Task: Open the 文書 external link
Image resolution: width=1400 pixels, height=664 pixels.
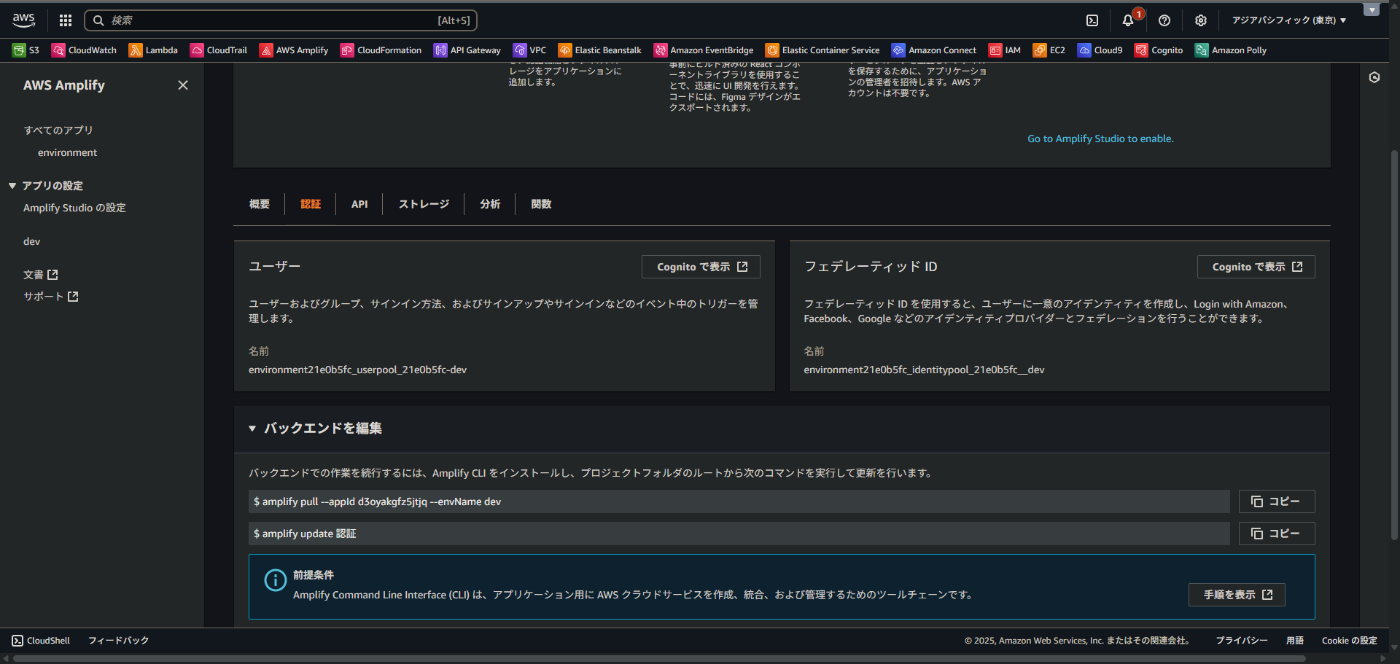Action: 41,274
